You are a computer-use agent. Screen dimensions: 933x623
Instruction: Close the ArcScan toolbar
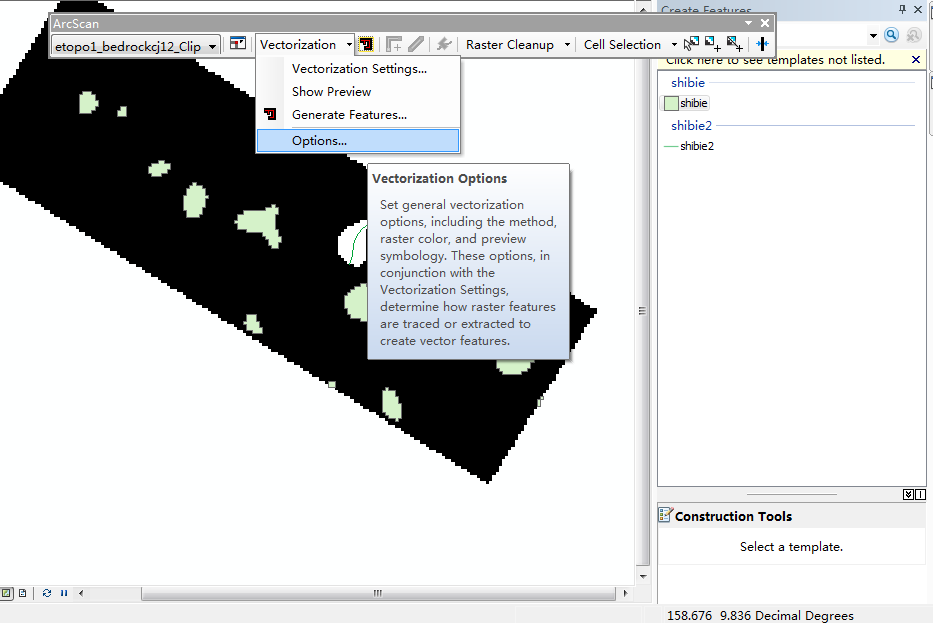[765, 23]
